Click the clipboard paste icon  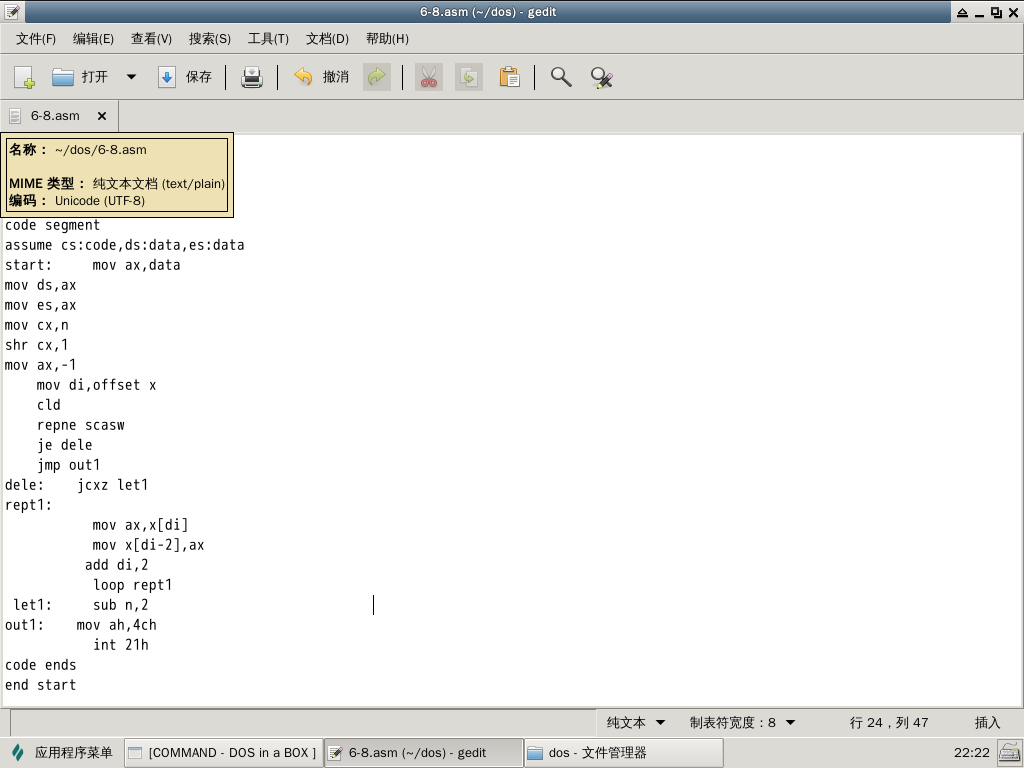tap(509, 77)
